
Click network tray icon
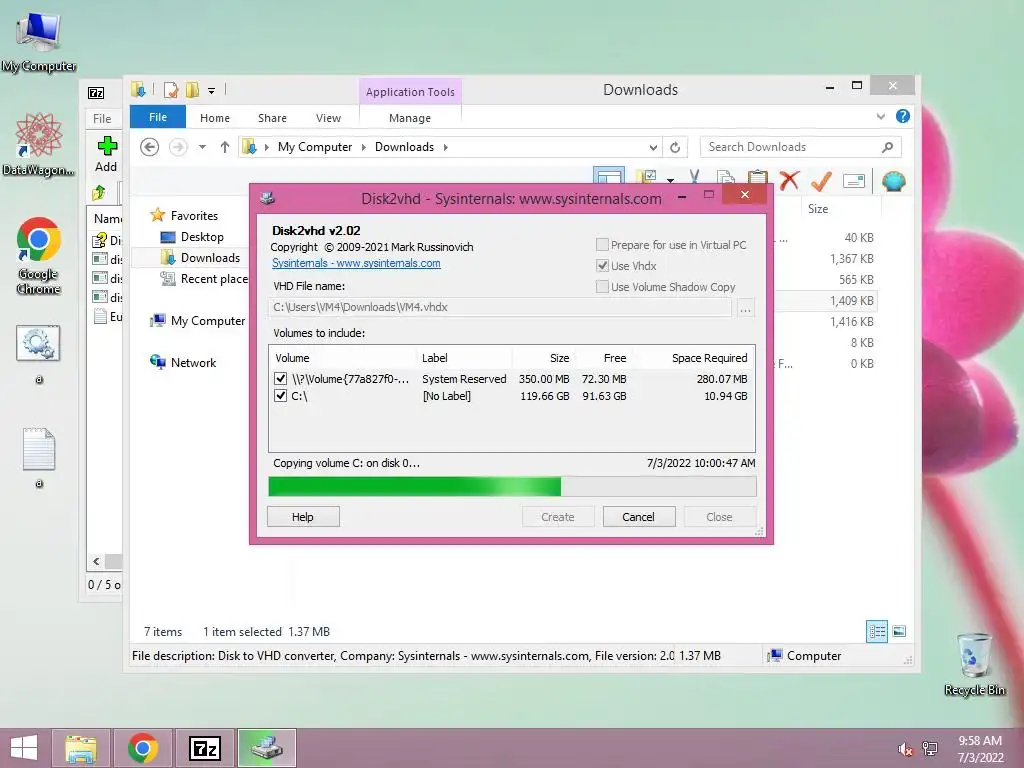pos(930,748)
